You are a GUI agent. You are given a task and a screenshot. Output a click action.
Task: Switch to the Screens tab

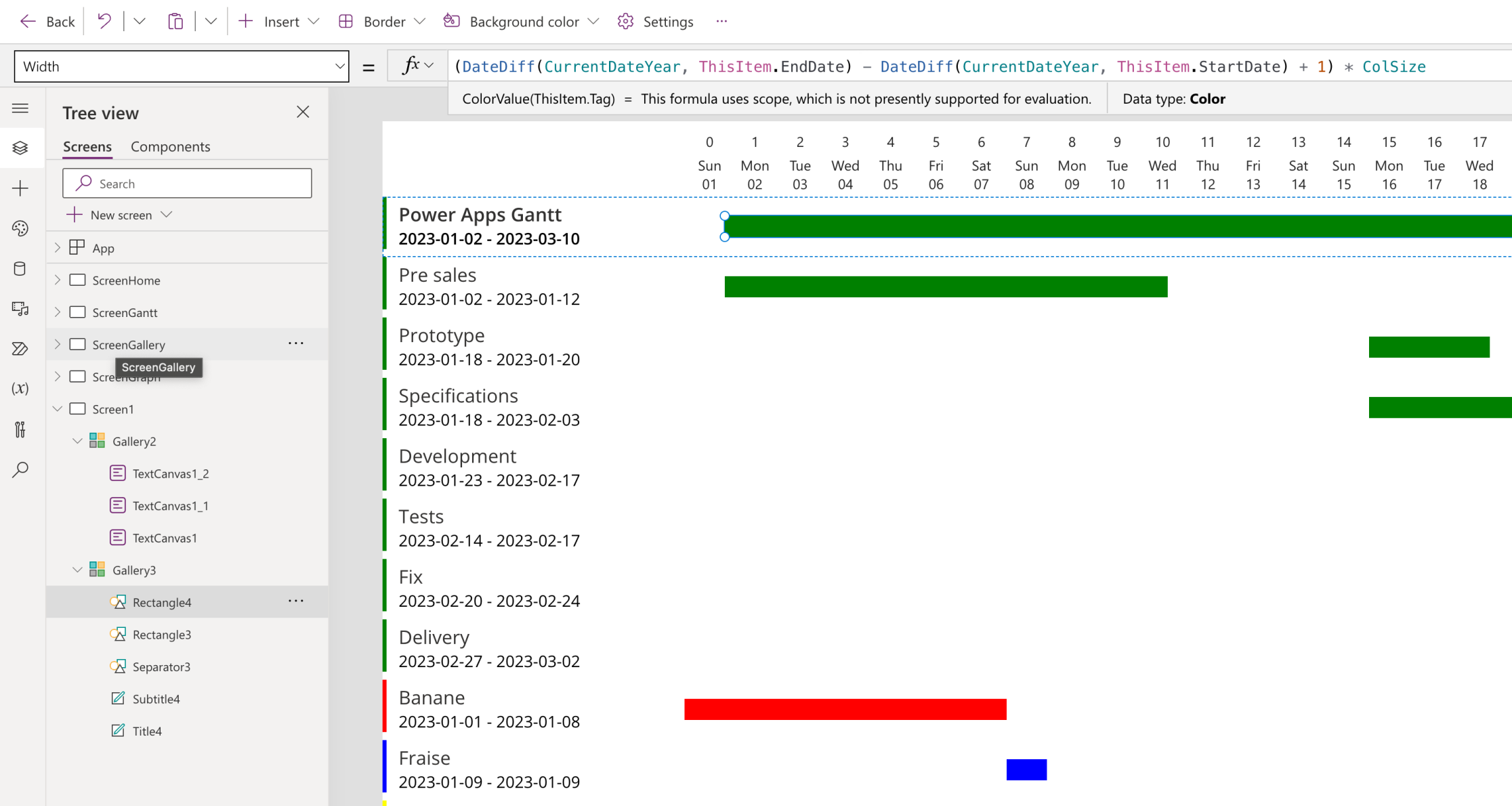(87, 146)
